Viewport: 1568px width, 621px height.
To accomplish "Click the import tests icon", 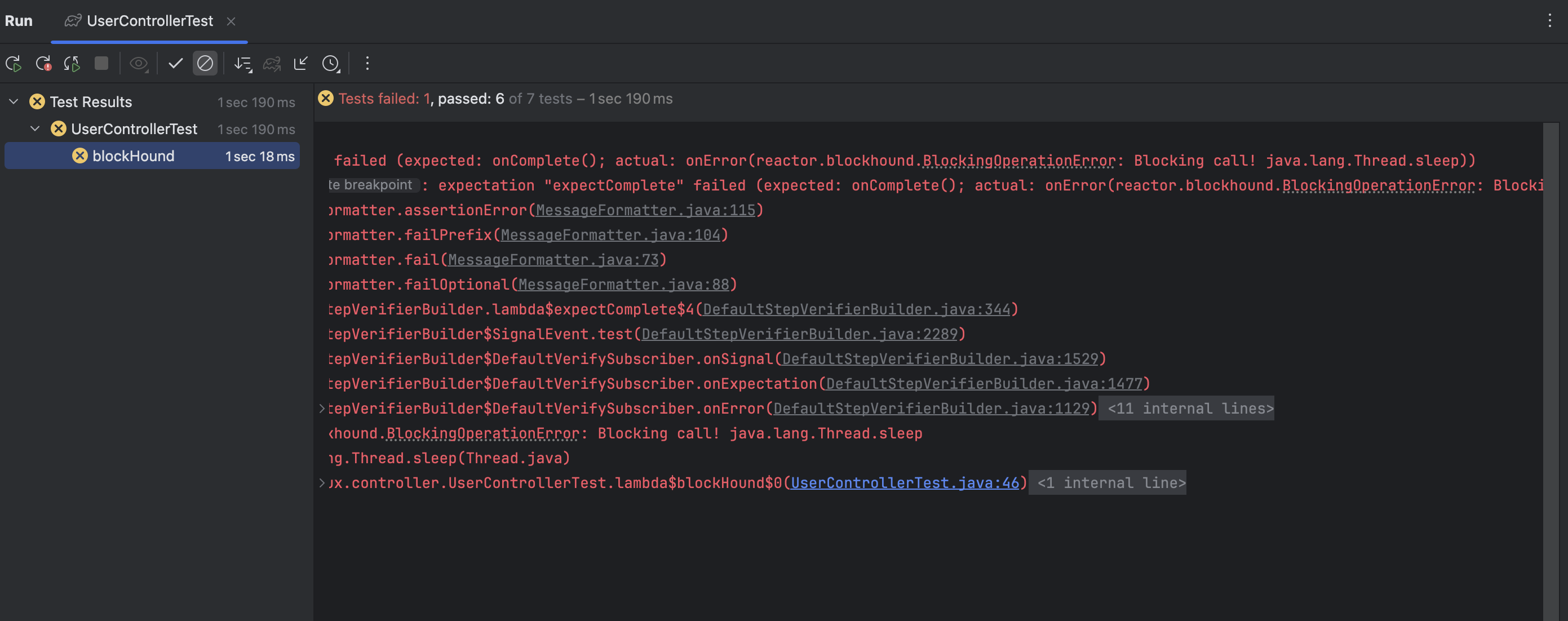I will (301, 63).
